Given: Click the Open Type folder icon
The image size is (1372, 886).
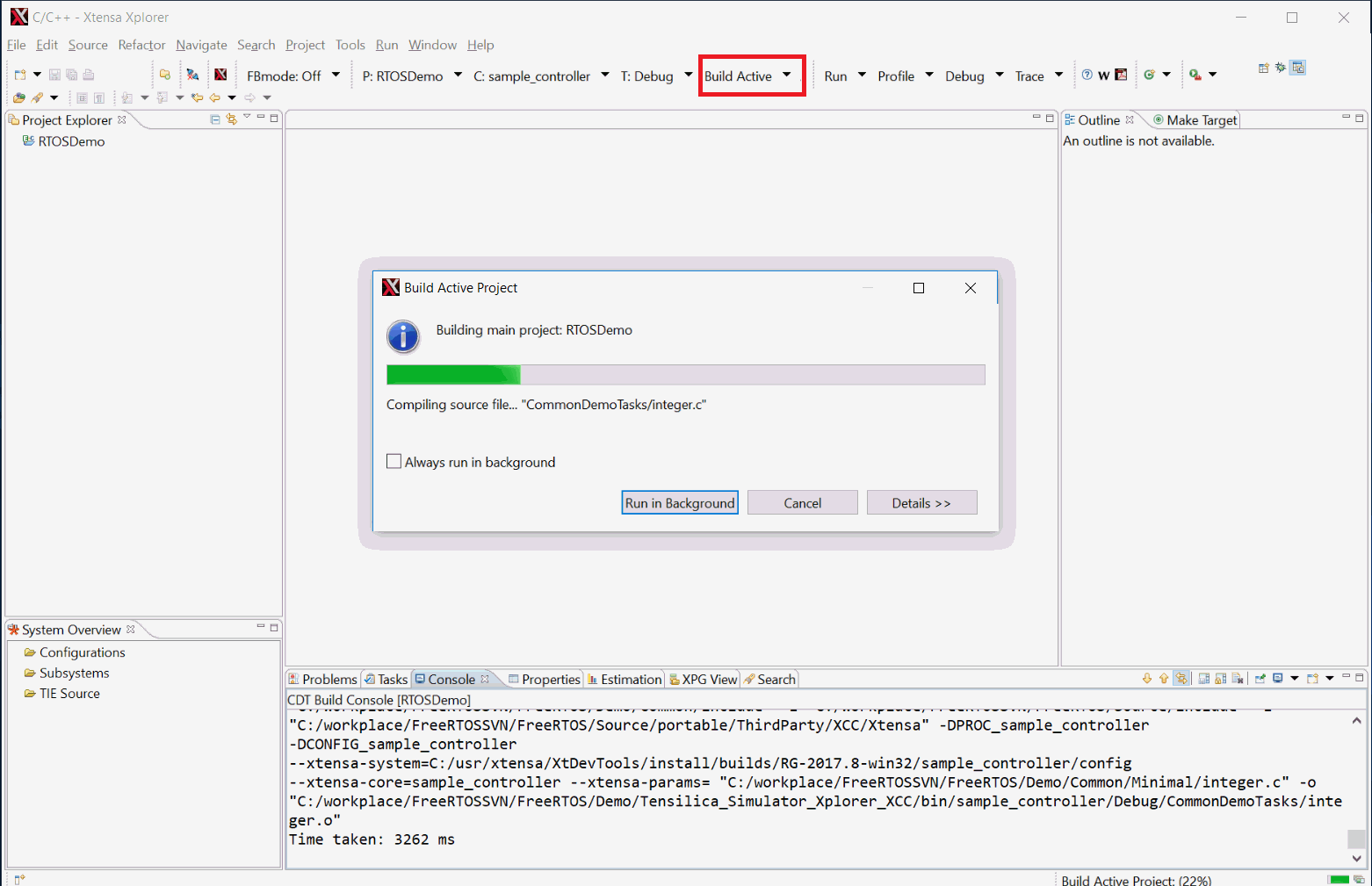Looking at the screenshot, I should click(x=18, y=97).
